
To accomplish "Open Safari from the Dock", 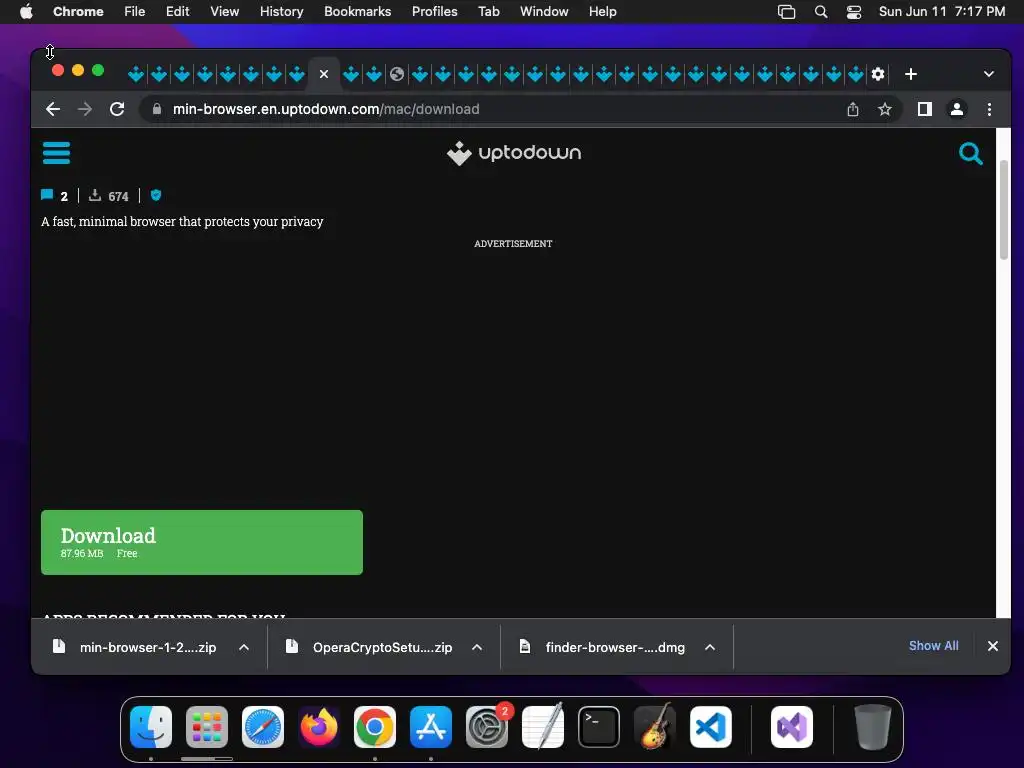I will (263, 727).
